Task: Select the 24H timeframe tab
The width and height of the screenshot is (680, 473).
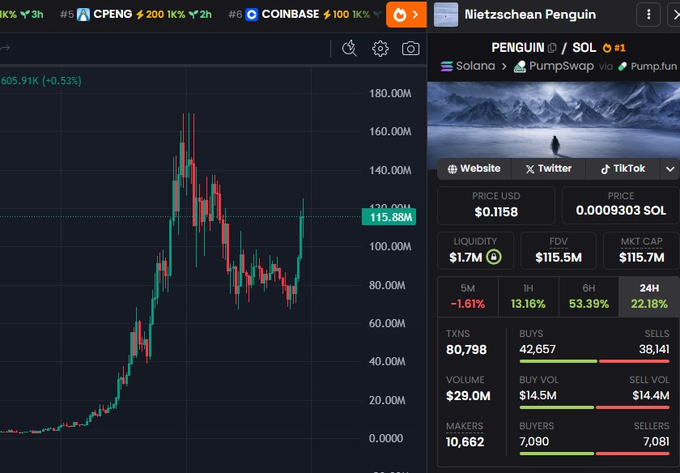Action: (x=649, y=297)
